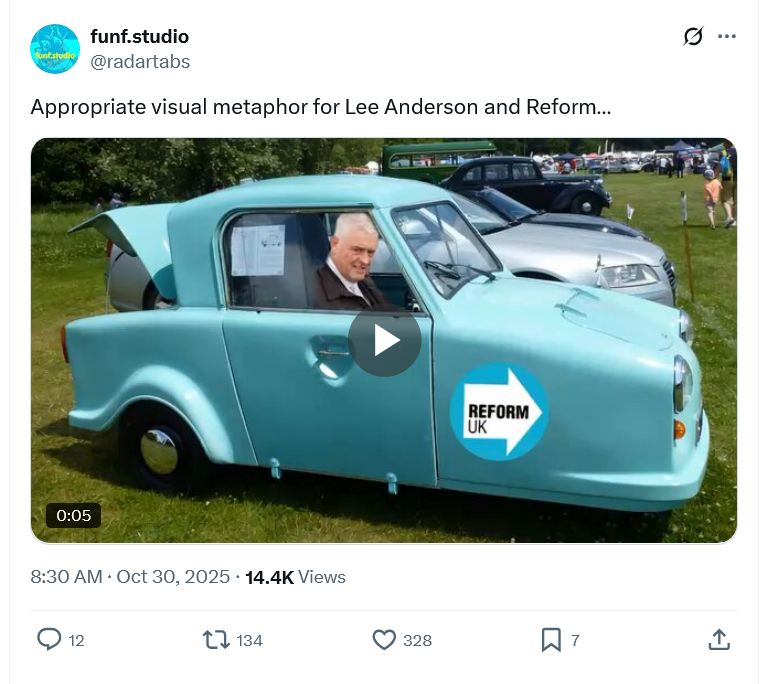Click the 8:30 AM Oct 30, 2025 timestamp
This screenshot has height=684, width=765.
[x=130, y=577]
